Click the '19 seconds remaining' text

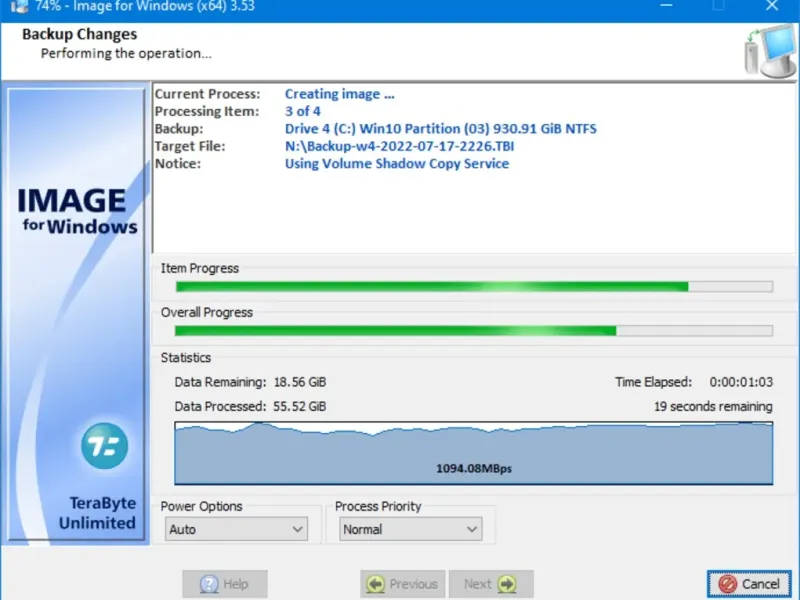(x=713, y=407)
